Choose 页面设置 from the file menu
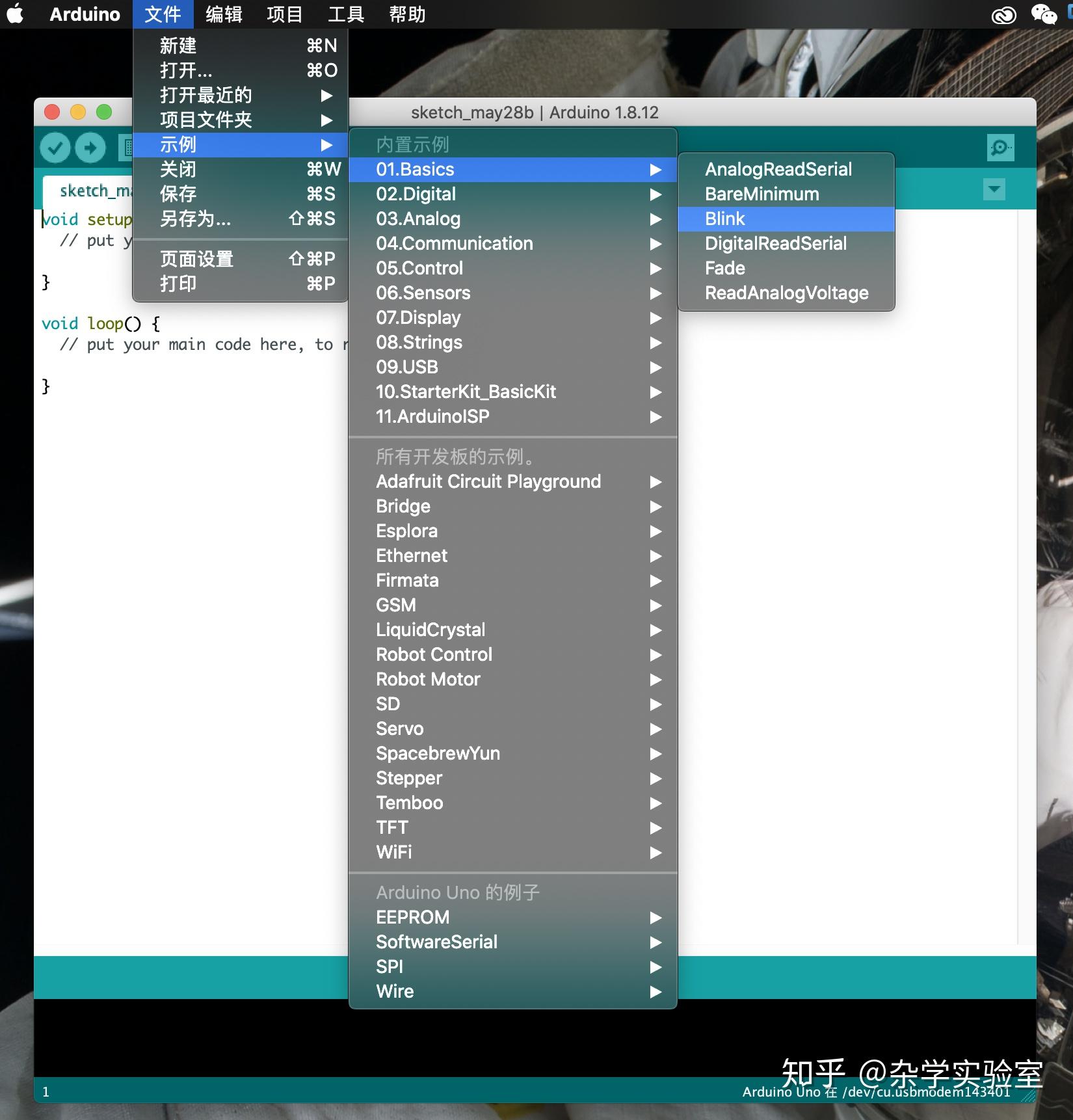 [x=241, y=259]
